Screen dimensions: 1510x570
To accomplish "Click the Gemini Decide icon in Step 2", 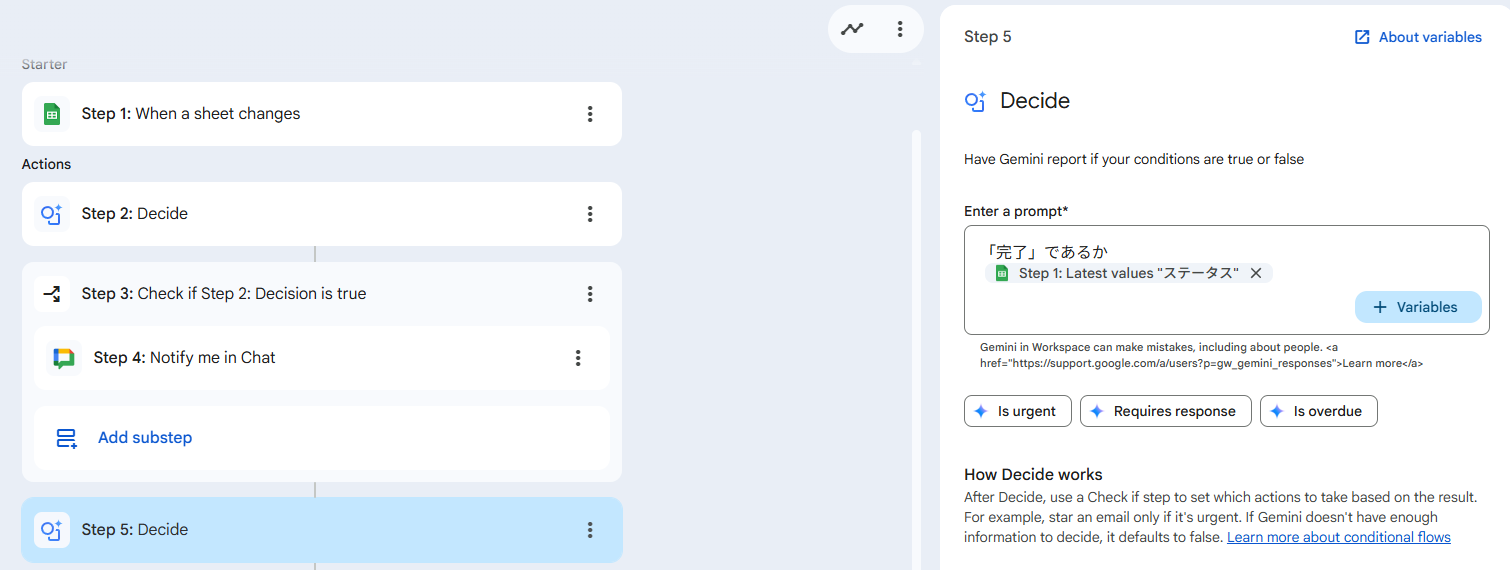I will [x=52, y=214].
